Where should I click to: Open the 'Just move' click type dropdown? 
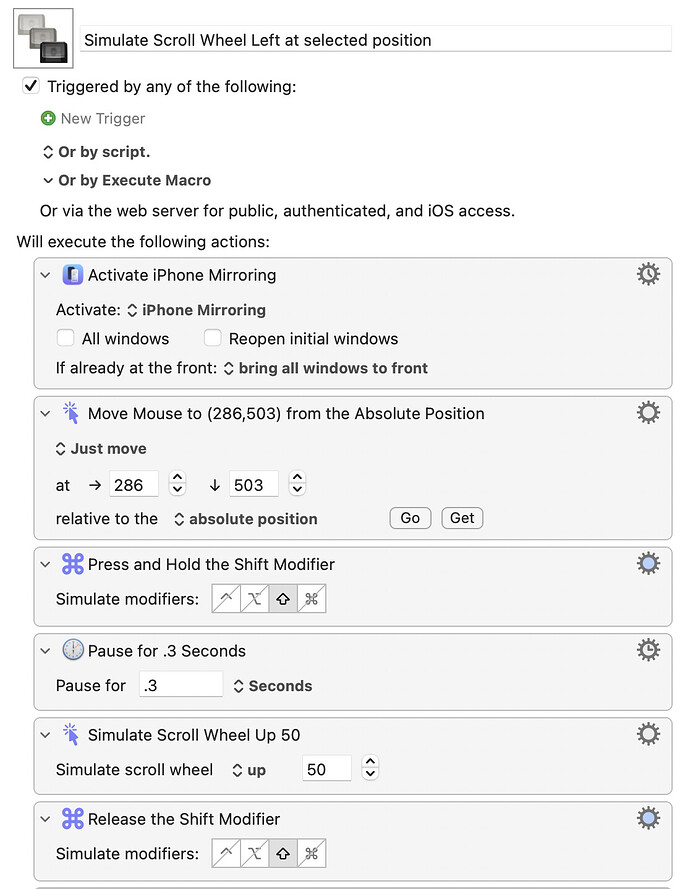tap(101, 449)
